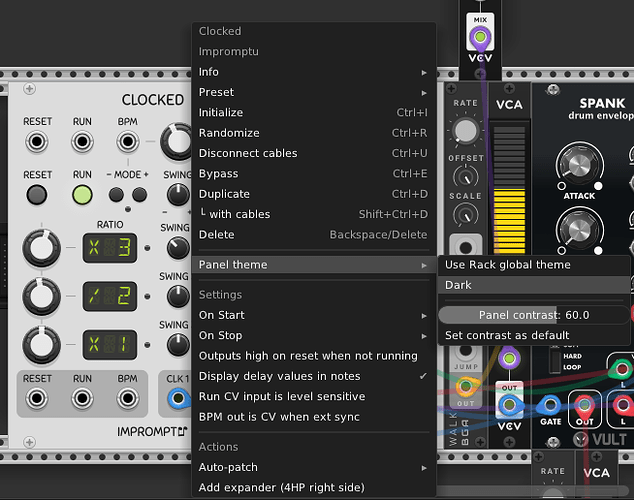This screenshot has height=500, width=634.
Task: Click the RESET output jack at bottom
Action: tap(37, 398)
